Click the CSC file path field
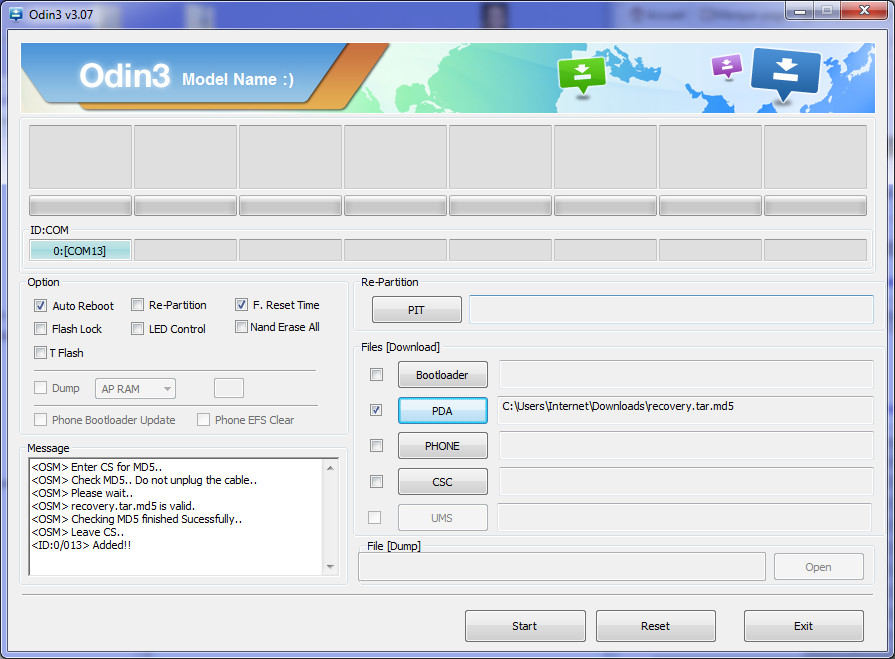This screenshot has width=895, height=659. [x=687, y=482]
